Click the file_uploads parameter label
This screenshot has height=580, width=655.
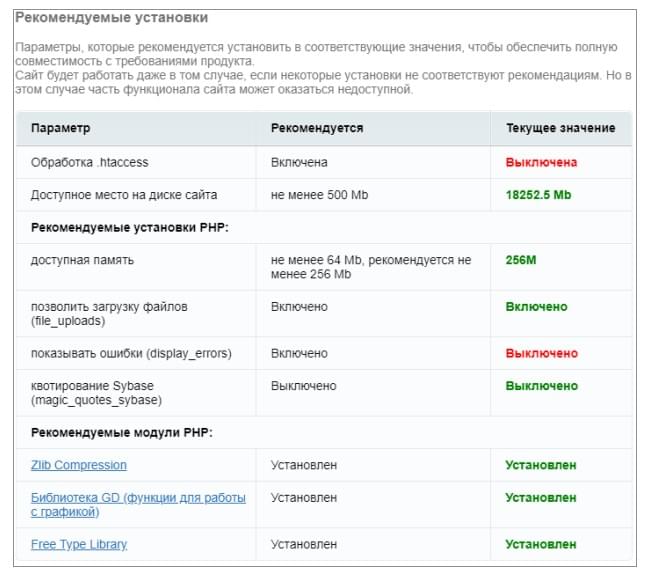pyautogui.click(x=109, y=313)
